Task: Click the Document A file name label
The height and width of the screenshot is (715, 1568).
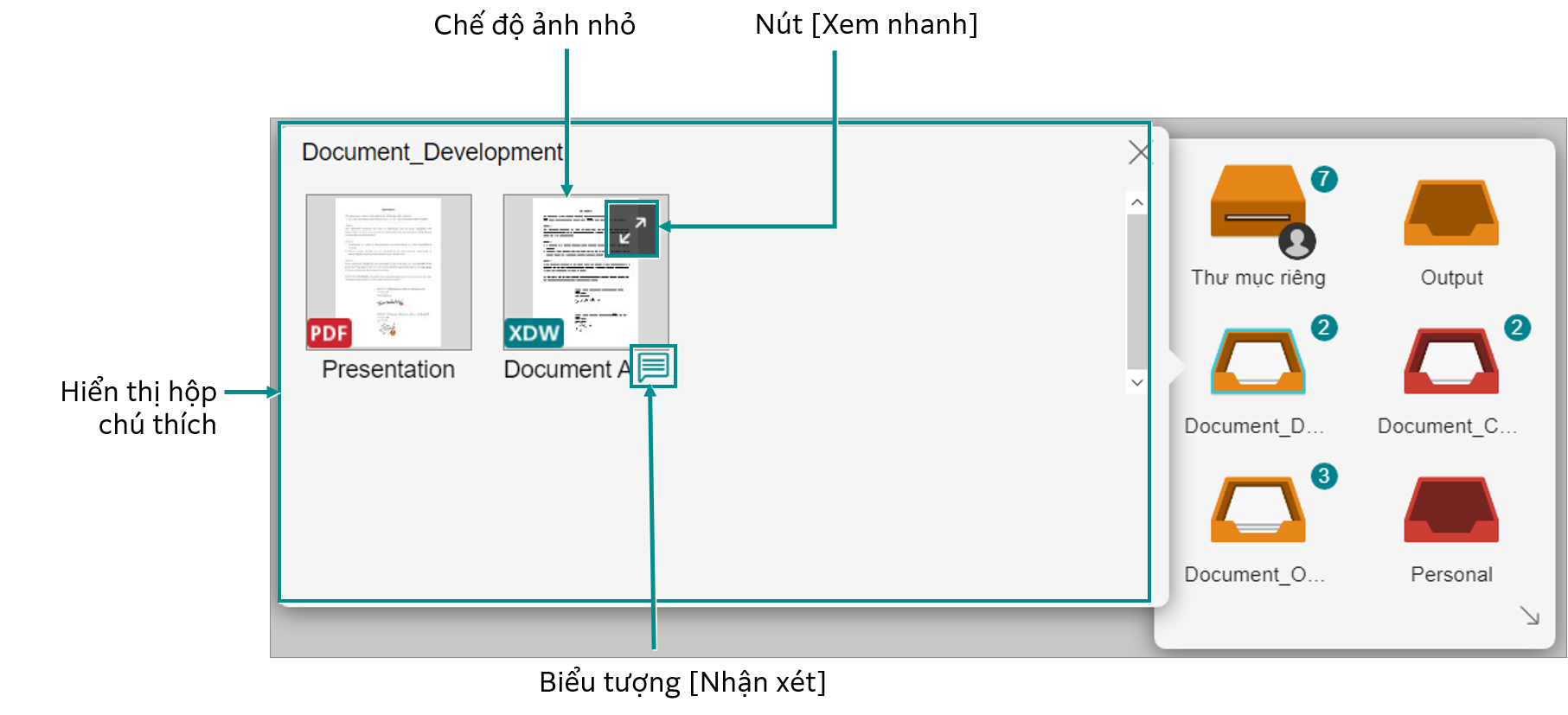Action: tap(566, 369)
